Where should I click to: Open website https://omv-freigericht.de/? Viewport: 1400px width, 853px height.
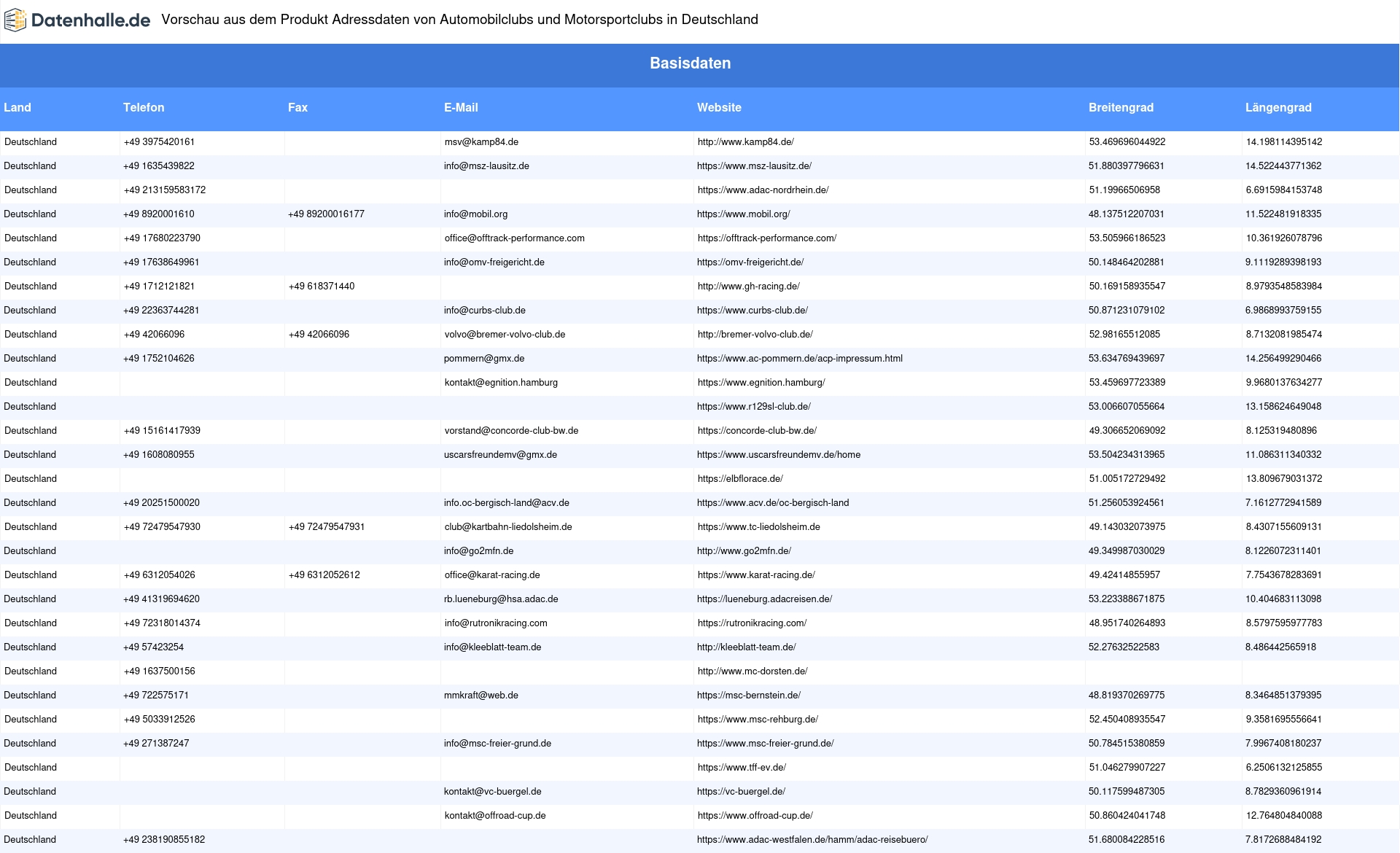click(750, 262)
